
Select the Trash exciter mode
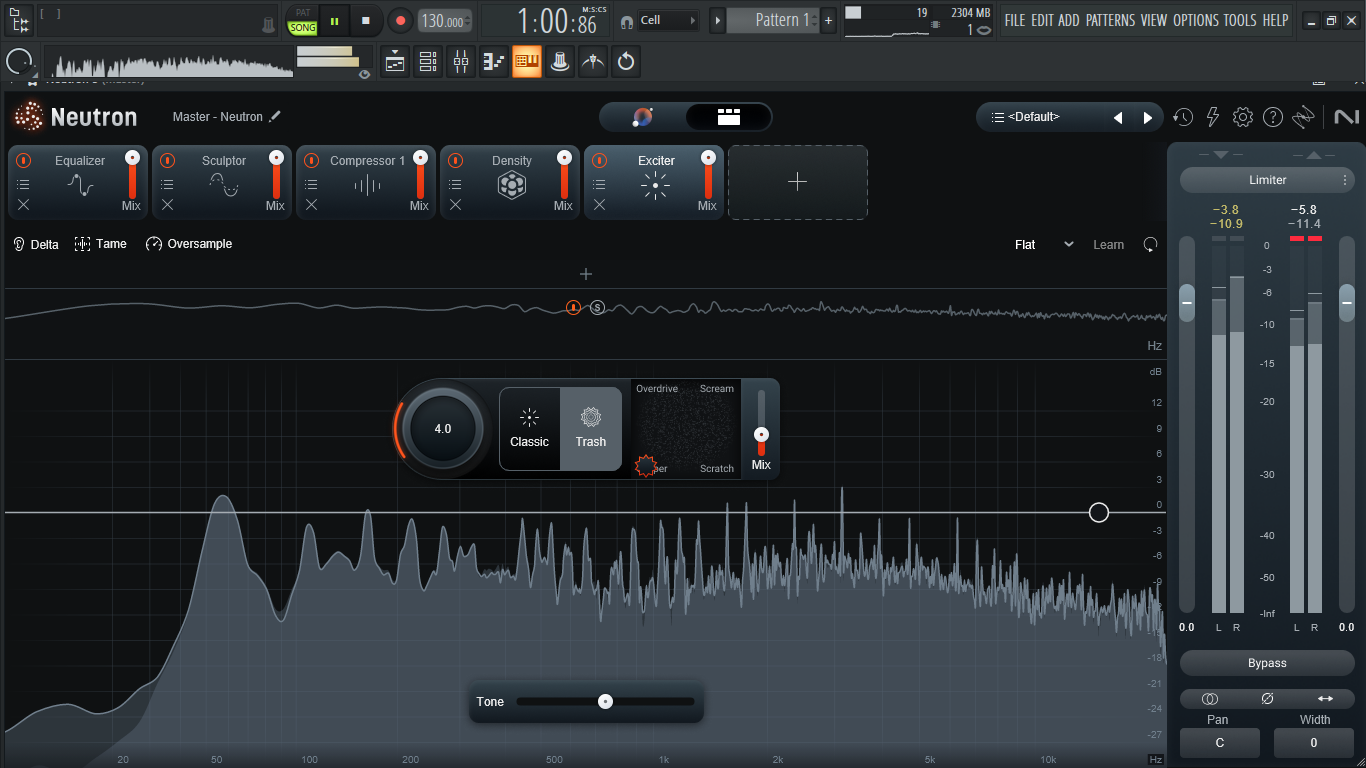[x=590, y=428]
